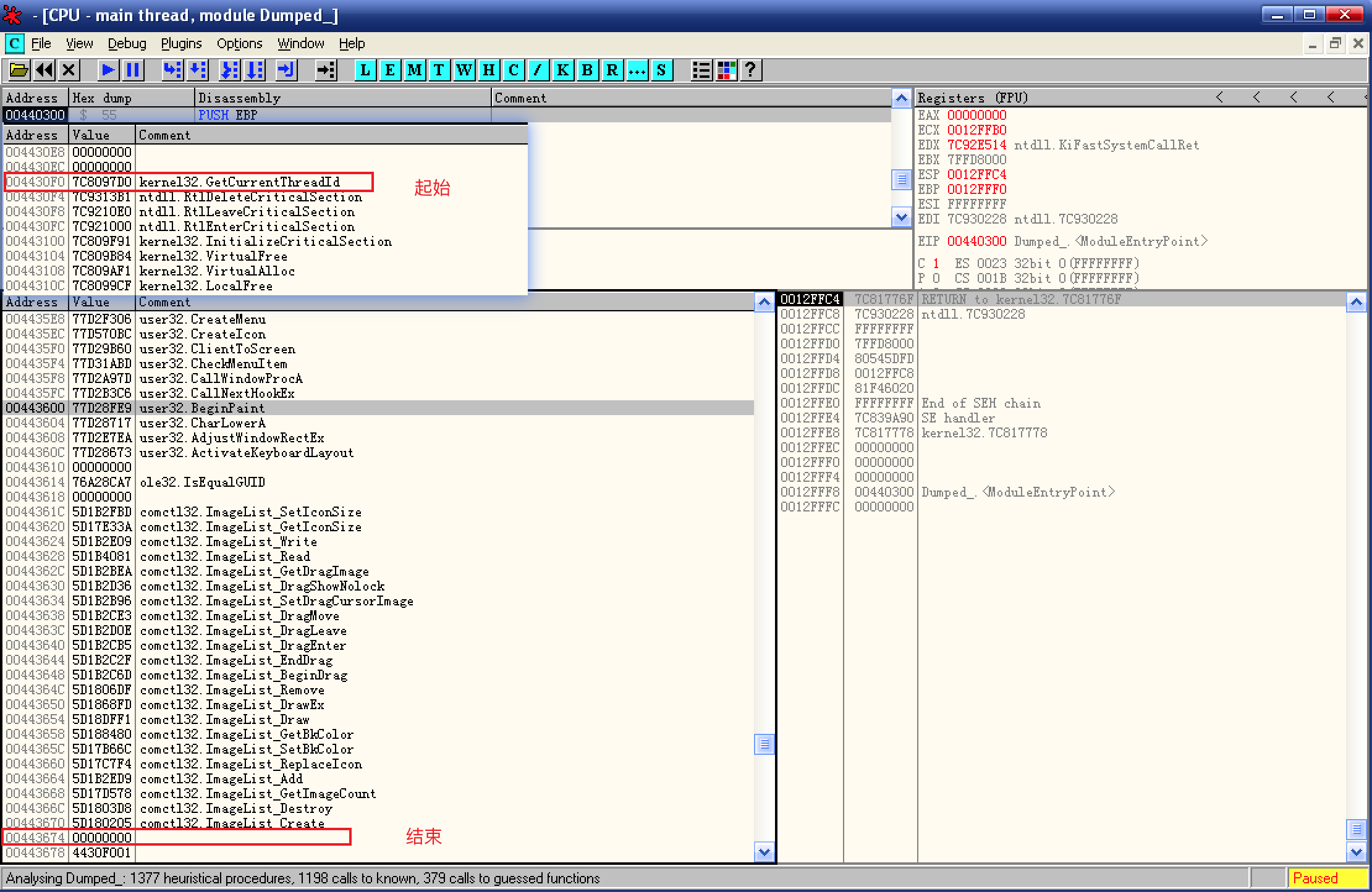The image size is (1372, 892).
Task: Open the Debug menu
Action: [127, 44]
